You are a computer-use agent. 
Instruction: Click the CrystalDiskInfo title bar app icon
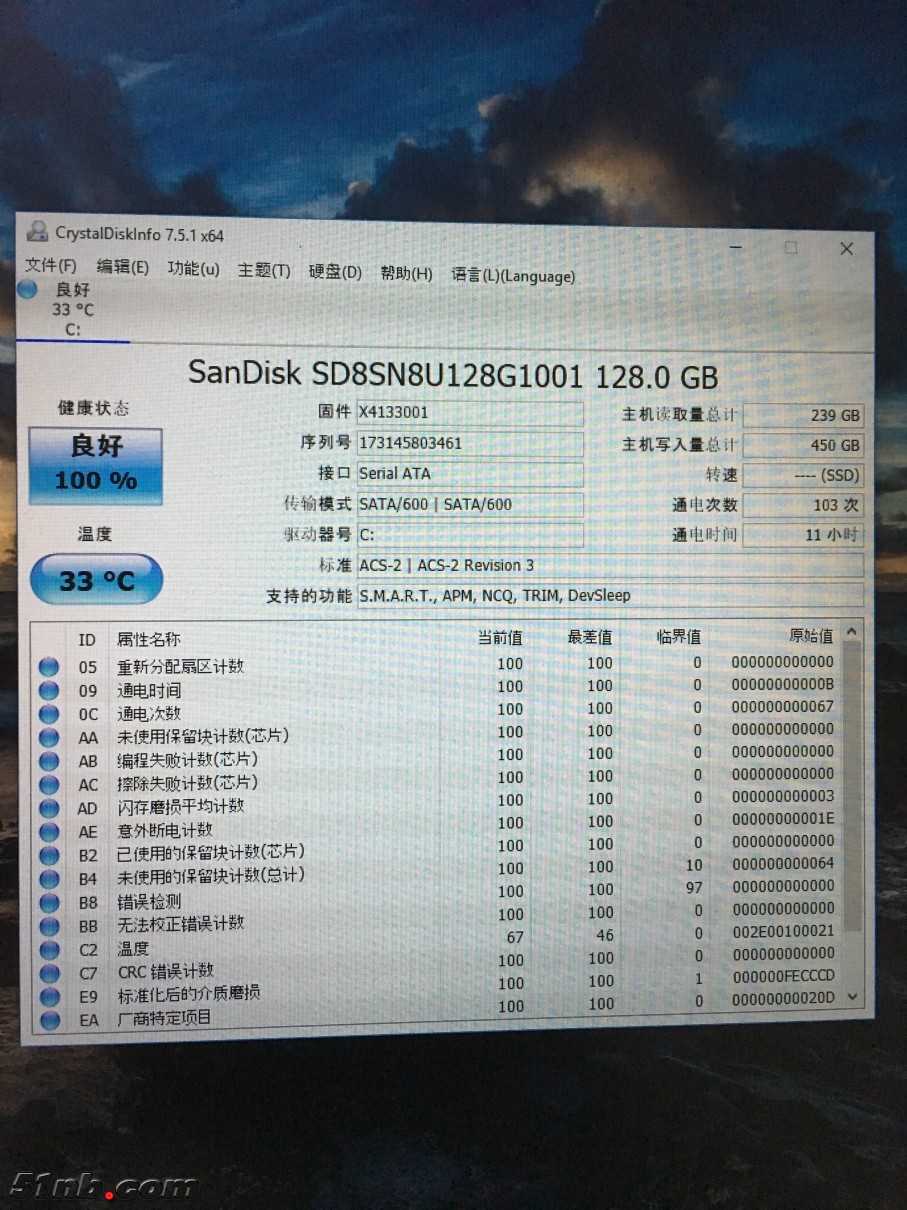[x=38, y=232]
